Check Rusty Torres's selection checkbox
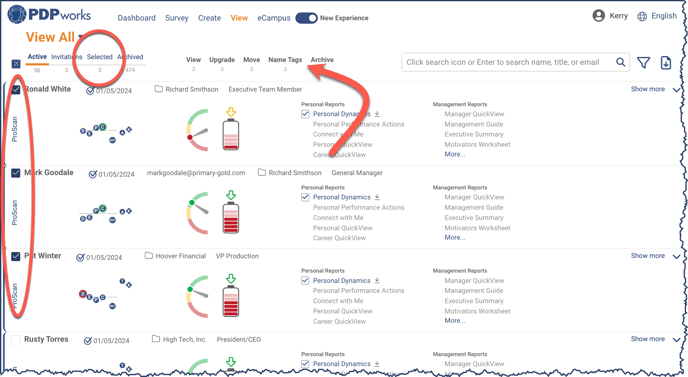Screen dimensions: 688x377 [16, 340]
